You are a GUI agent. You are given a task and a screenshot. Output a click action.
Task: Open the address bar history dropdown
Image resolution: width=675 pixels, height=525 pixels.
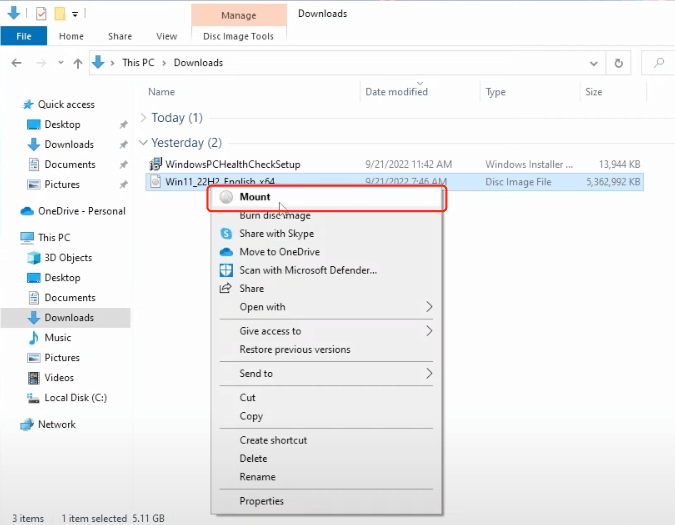coord(594,63)
